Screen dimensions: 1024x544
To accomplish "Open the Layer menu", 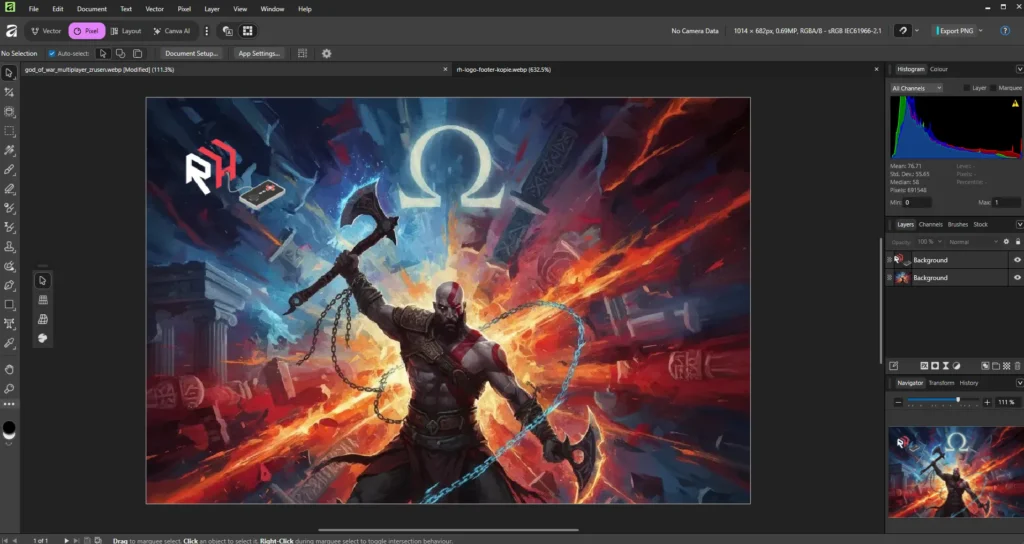I will pos(212,9).
